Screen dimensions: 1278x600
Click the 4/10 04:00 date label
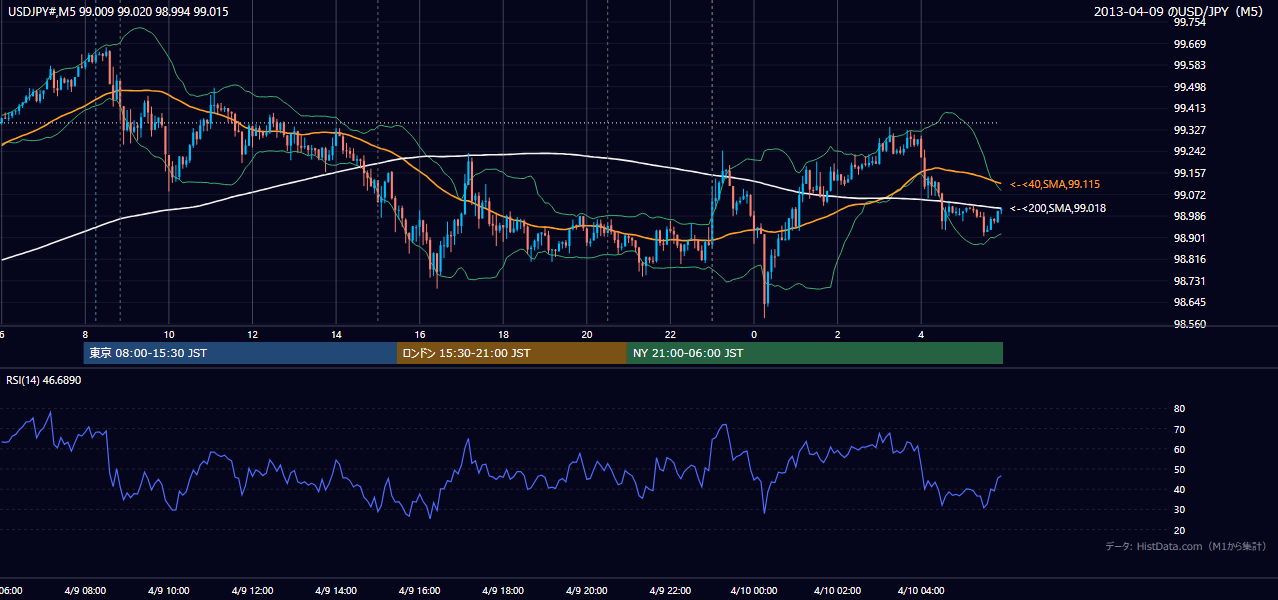coord(921,591)
